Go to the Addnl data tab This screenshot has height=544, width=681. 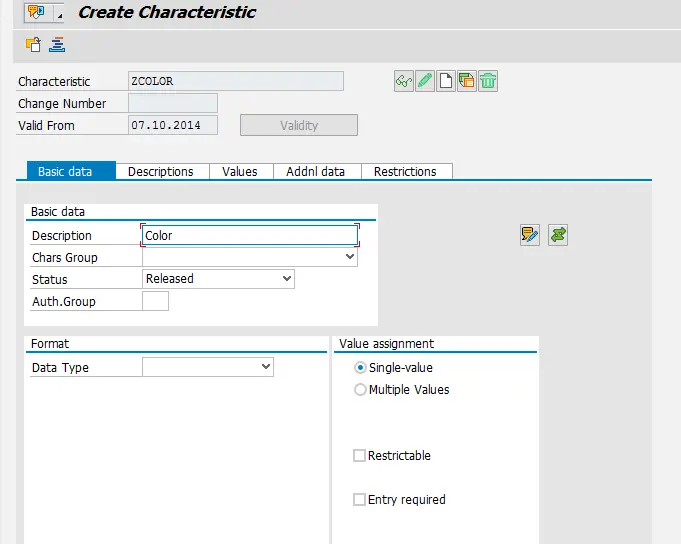[315, 171]
